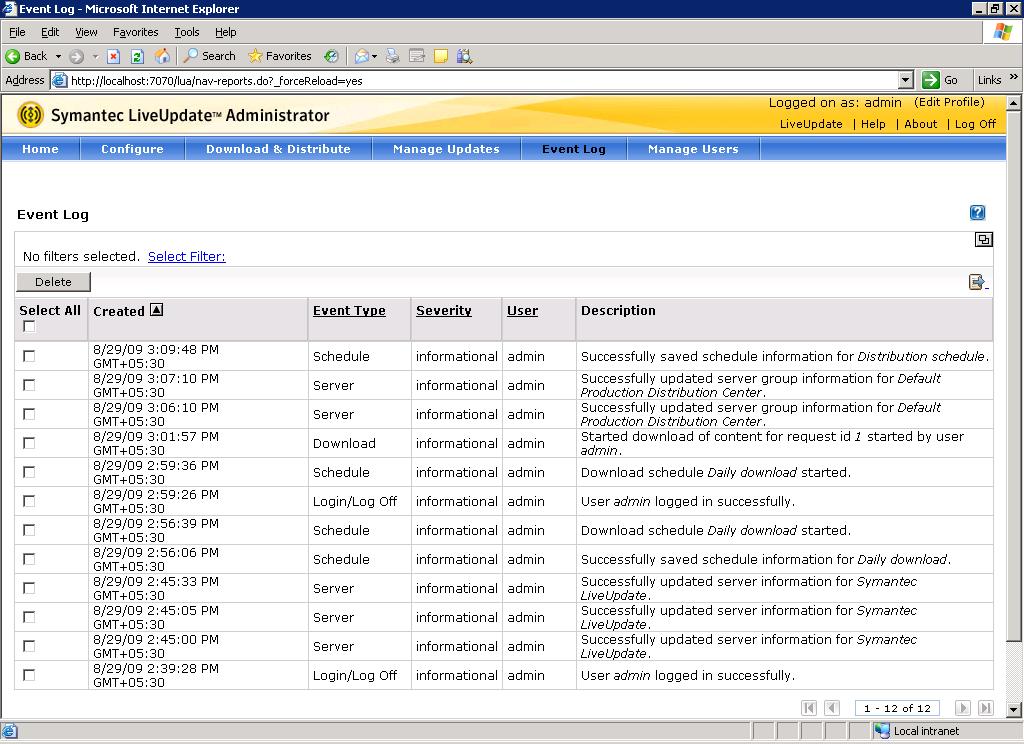The image size is (1024, 744).
Task: Open the Search toolbar button
Action: 210,56
